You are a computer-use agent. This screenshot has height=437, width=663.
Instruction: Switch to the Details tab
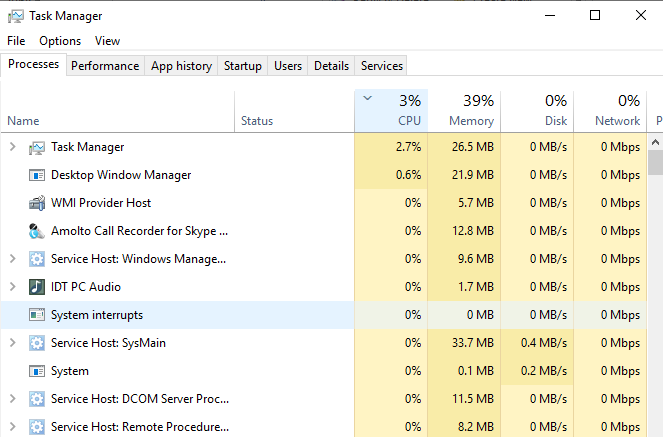tap(332, 66)
